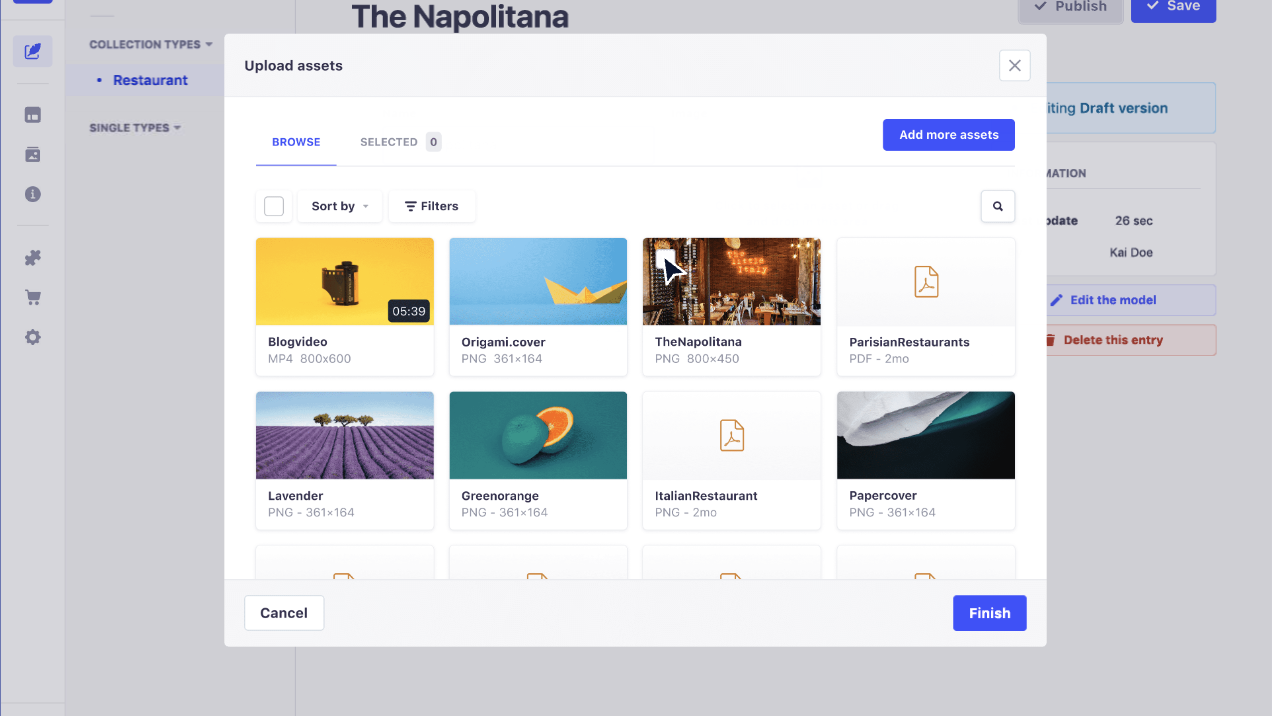The image size is (1272, 716).
Task: Open the TheNapolitana image thumbnail
Action: (x=731, y=281)
